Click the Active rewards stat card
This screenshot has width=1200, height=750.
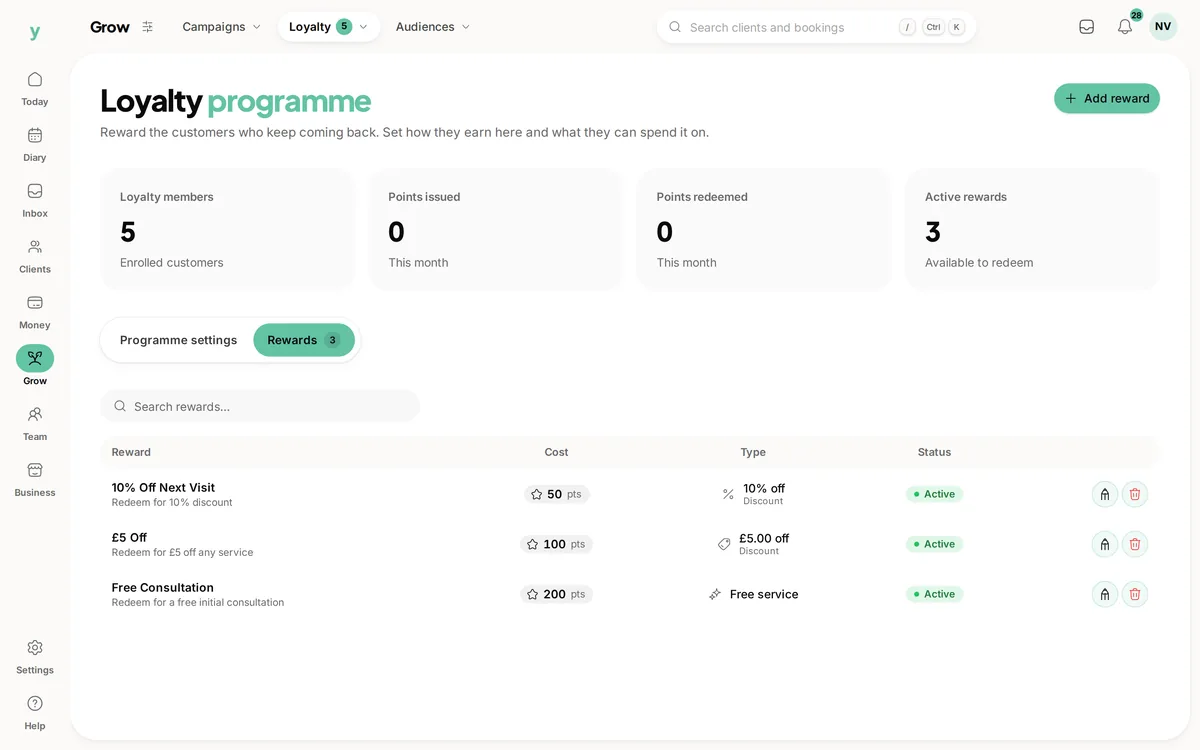click(x=1032, y=230)
